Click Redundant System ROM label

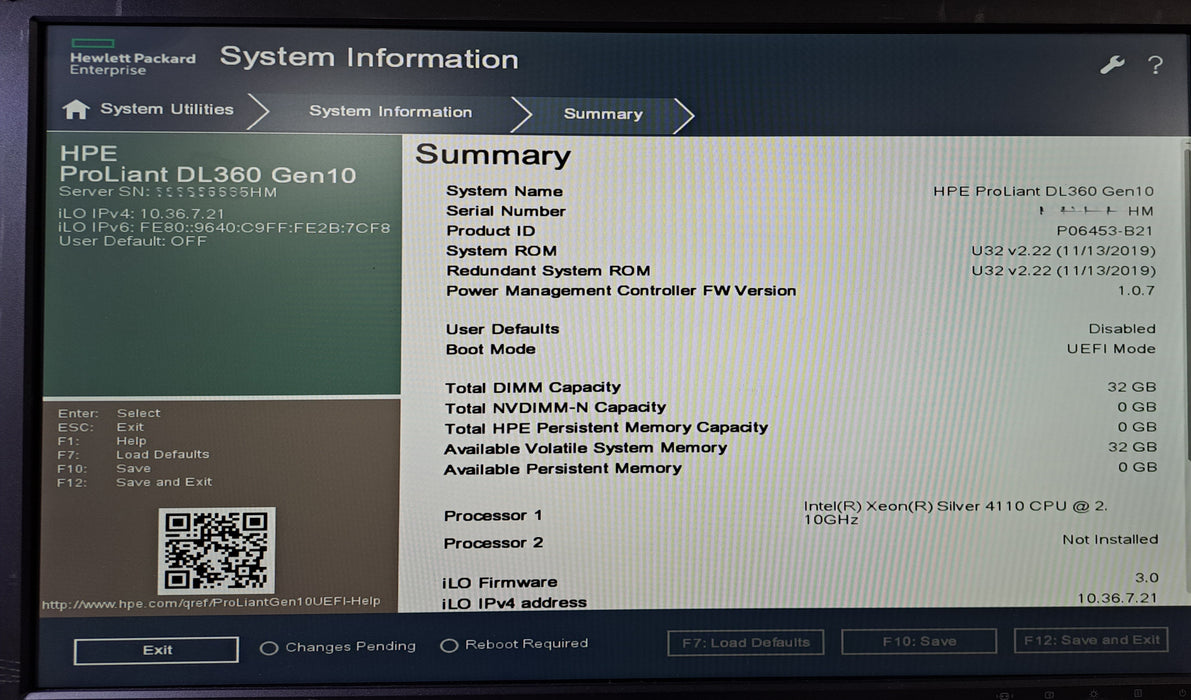pyautogui.click(x=548, y=271)
